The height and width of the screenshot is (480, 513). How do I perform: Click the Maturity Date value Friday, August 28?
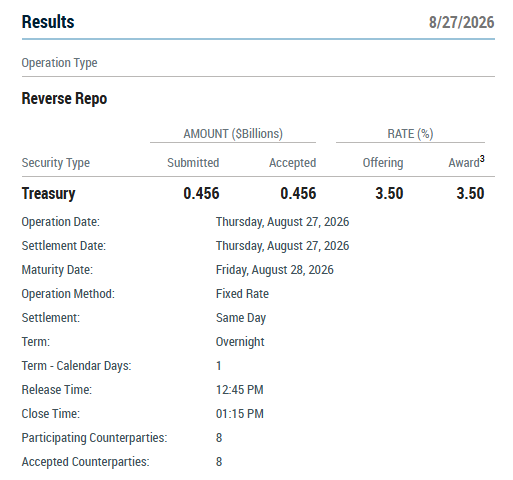[275, 270]
